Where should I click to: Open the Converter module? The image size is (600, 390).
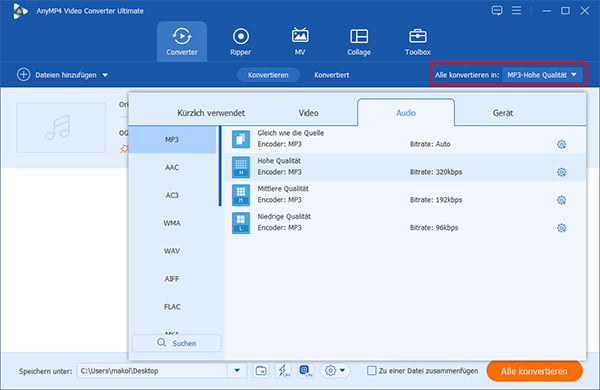point(182,41)
